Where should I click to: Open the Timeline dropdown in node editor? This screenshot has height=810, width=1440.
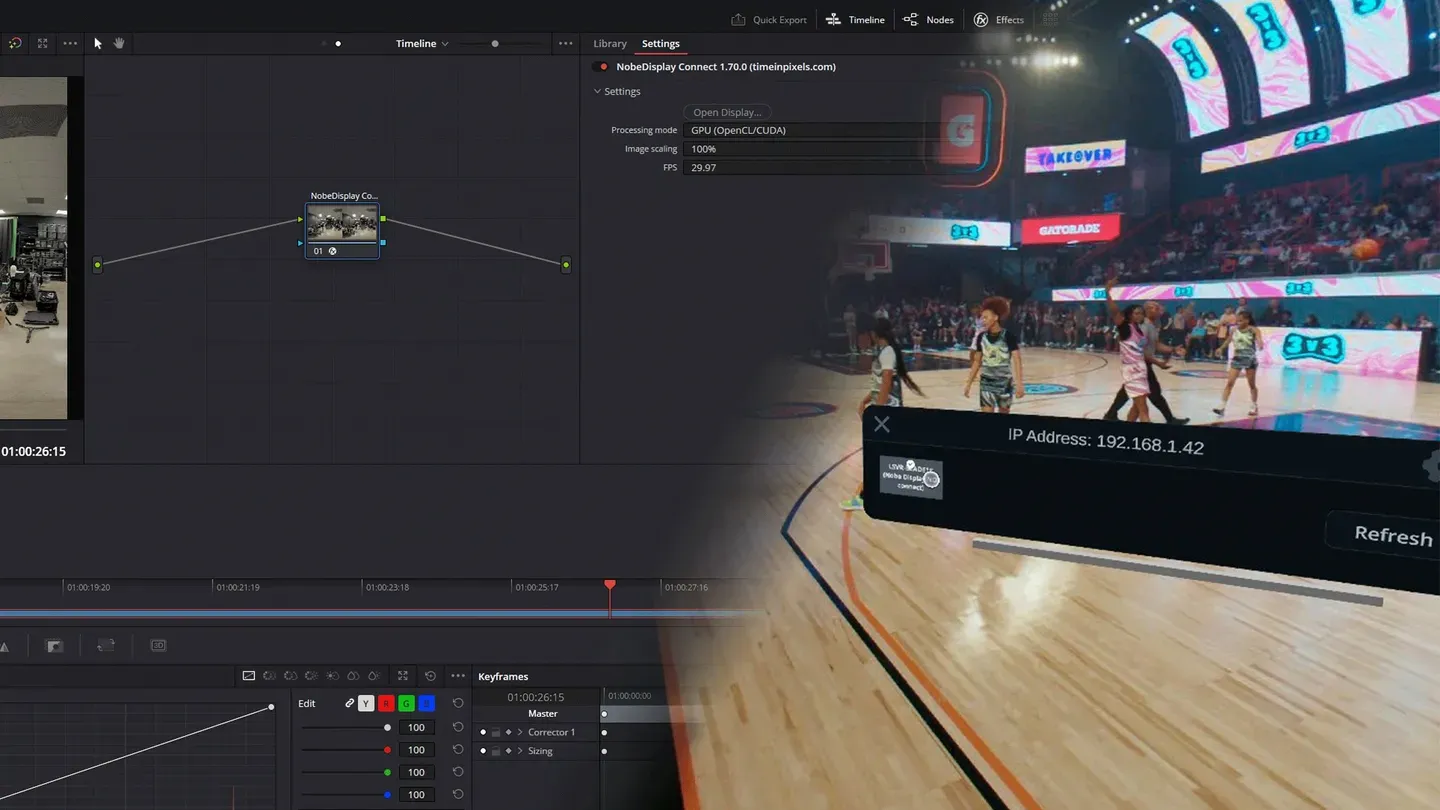(422, 44)
